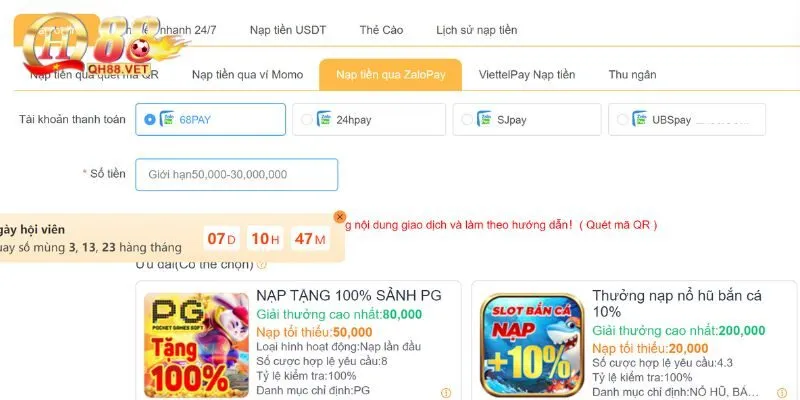Select the 24hpay radio button

(x=307, y=119)
